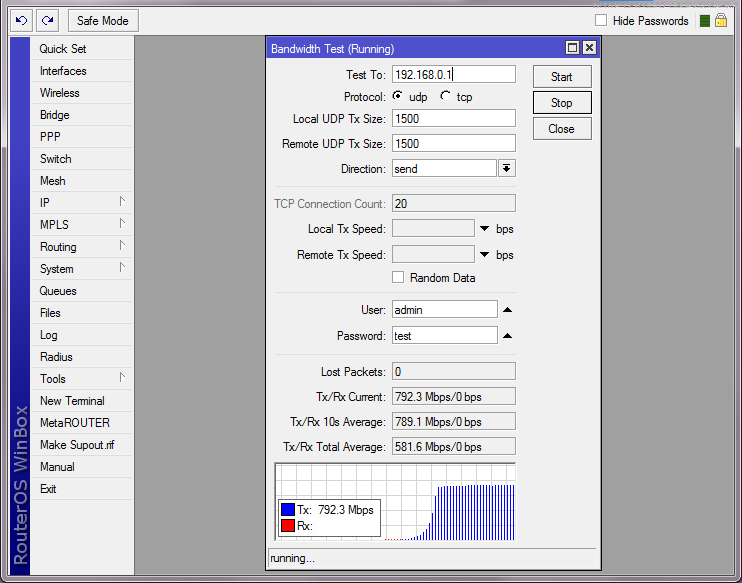Expand the System submenu arrow
This screenshot has height=583, width=742.
pos(122,267)
